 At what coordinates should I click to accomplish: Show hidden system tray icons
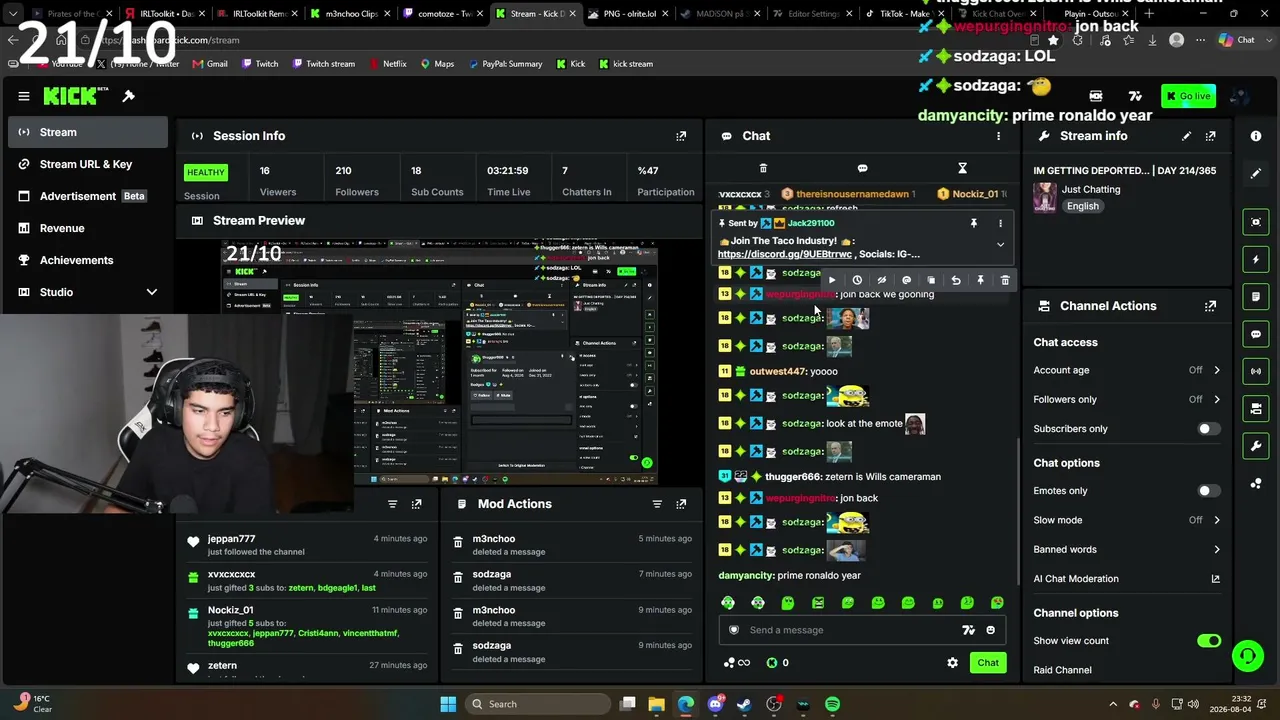(x=1113, y=704)
